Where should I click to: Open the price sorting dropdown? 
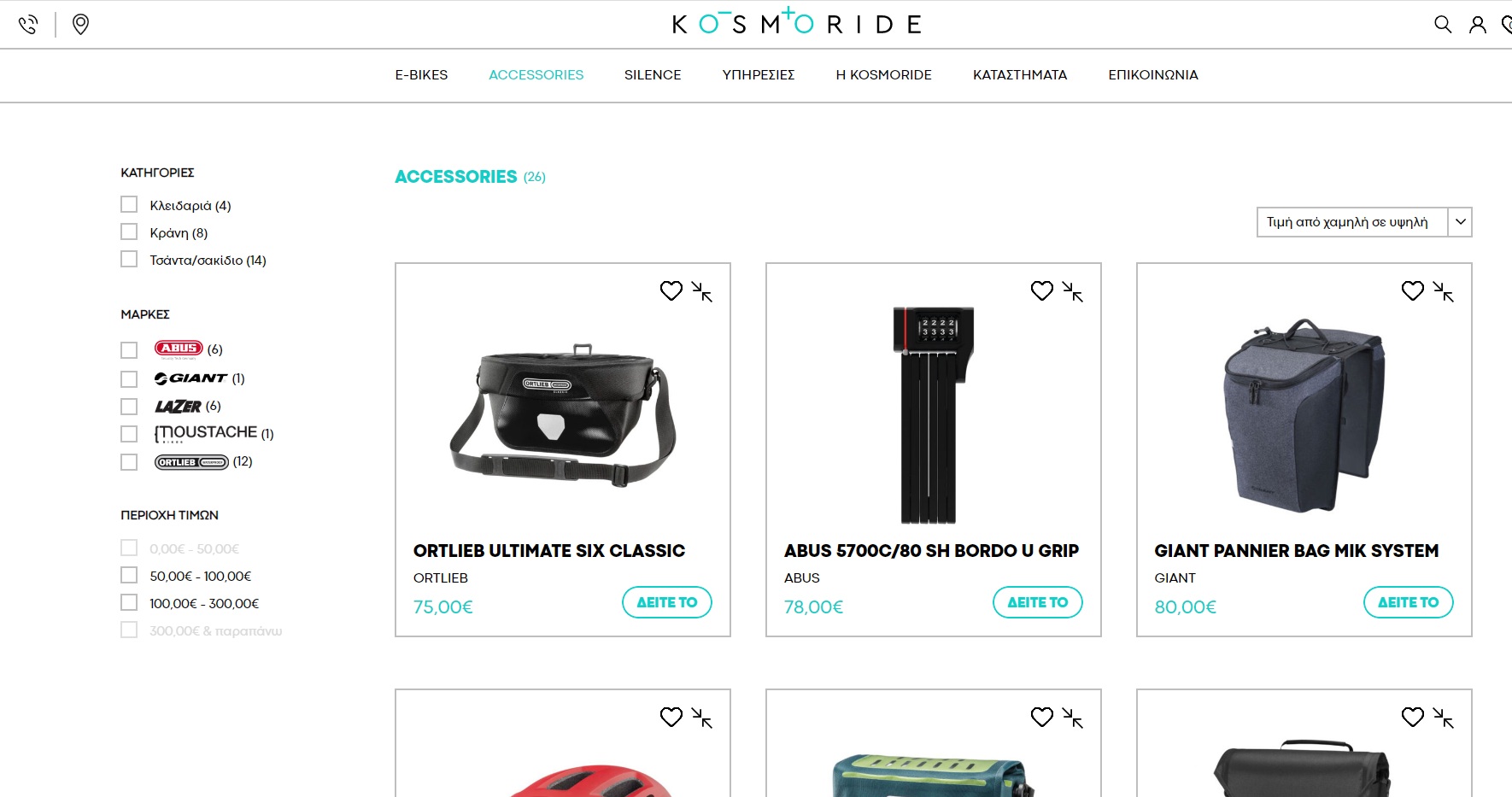pyautogui.click(x=1364, y=222)
